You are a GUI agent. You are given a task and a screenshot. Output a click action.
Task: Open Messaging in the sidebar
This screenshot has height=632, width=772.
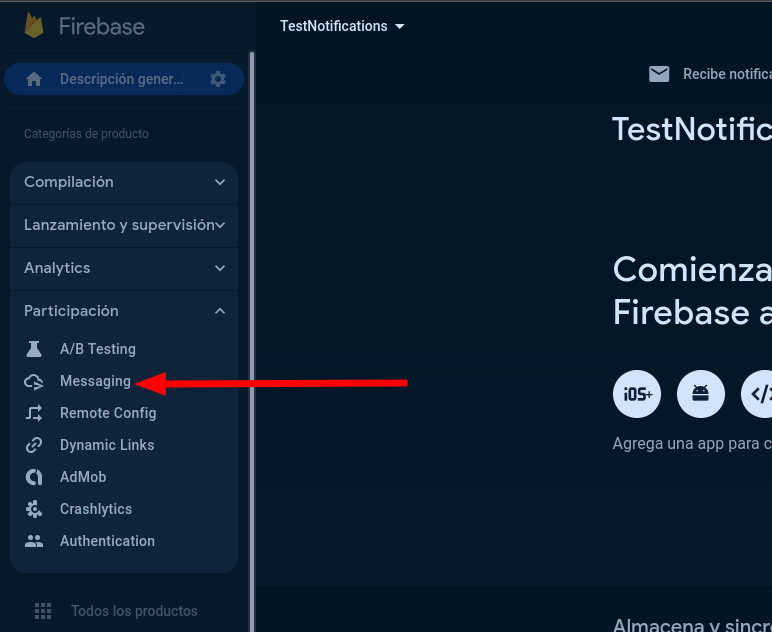(95, 381)
